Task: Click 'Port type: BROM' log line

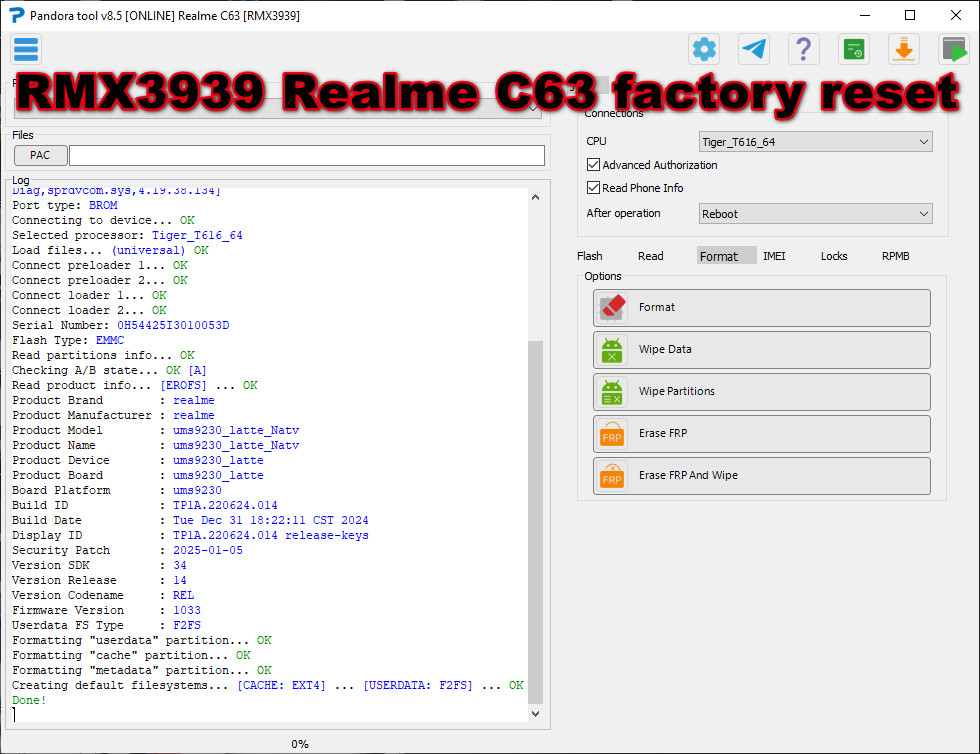Action: click(x=65, y=205)
